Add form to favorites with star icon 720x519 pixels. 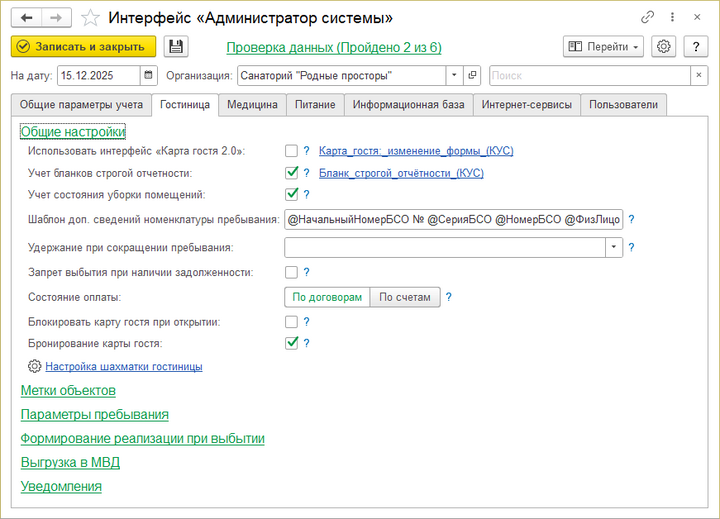tap(90, 18)
